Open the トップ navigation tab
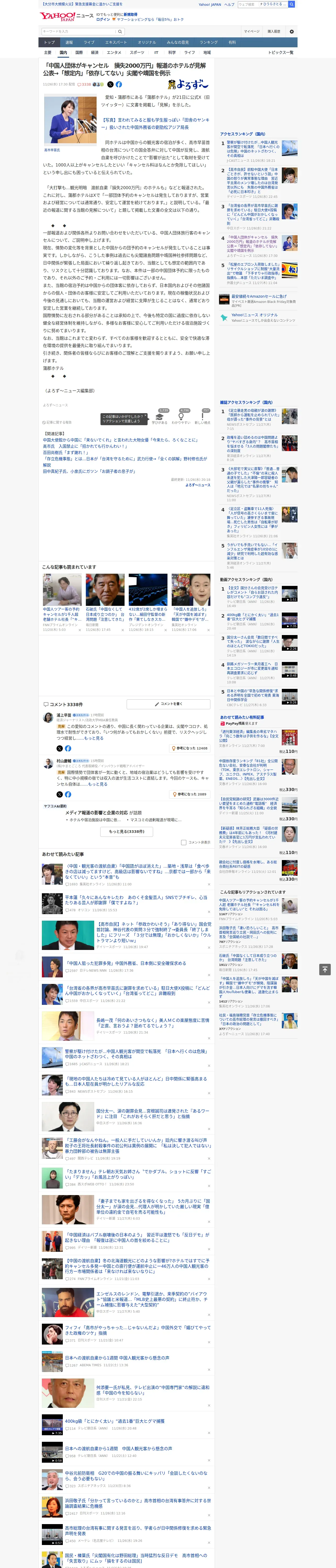This screenshot has height=1568, width=336. [x=49, y=43]
